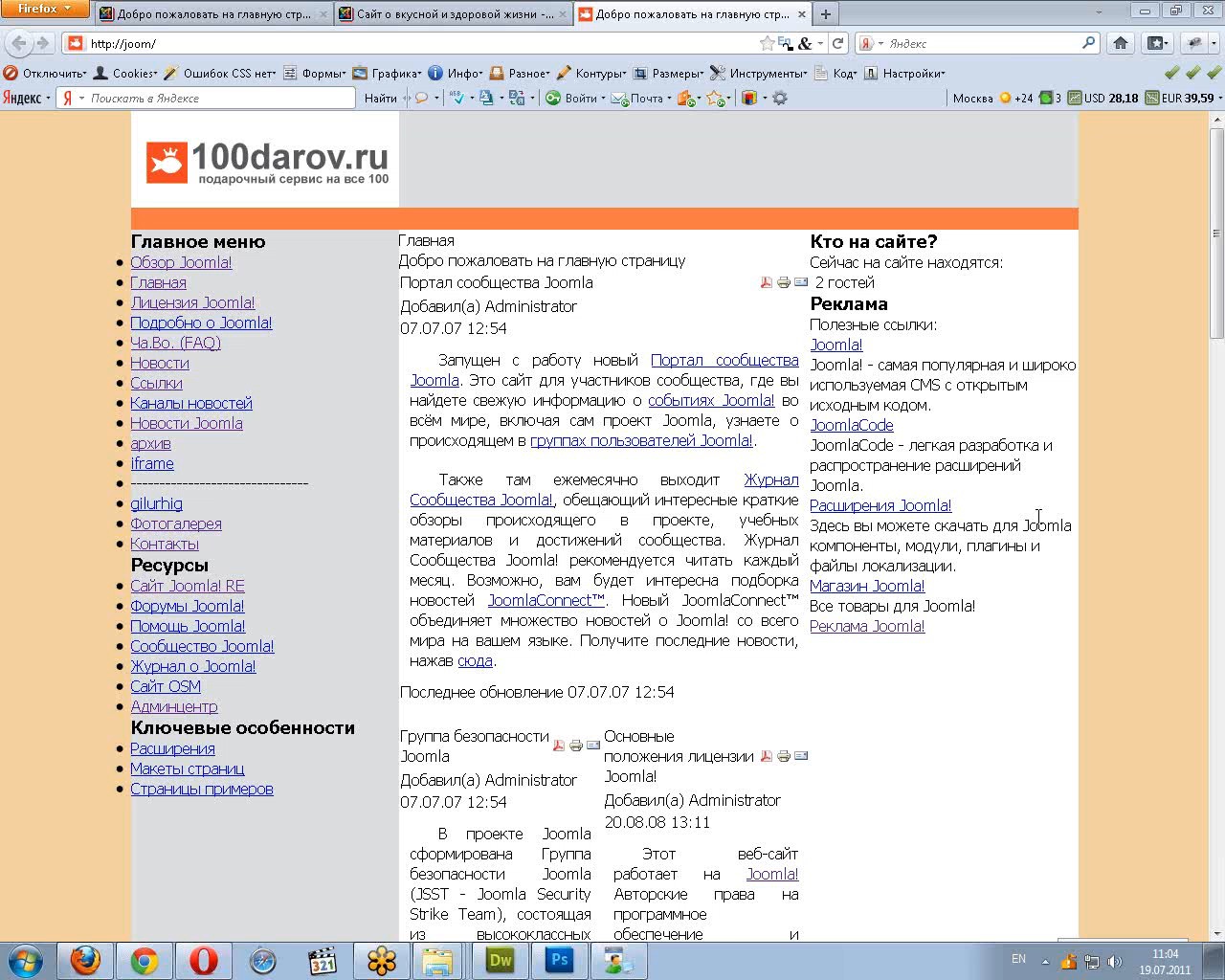The image size is (1225, 980).
Task: Expand the Контуры toolbar menu
Action: [x=590, y=73]
